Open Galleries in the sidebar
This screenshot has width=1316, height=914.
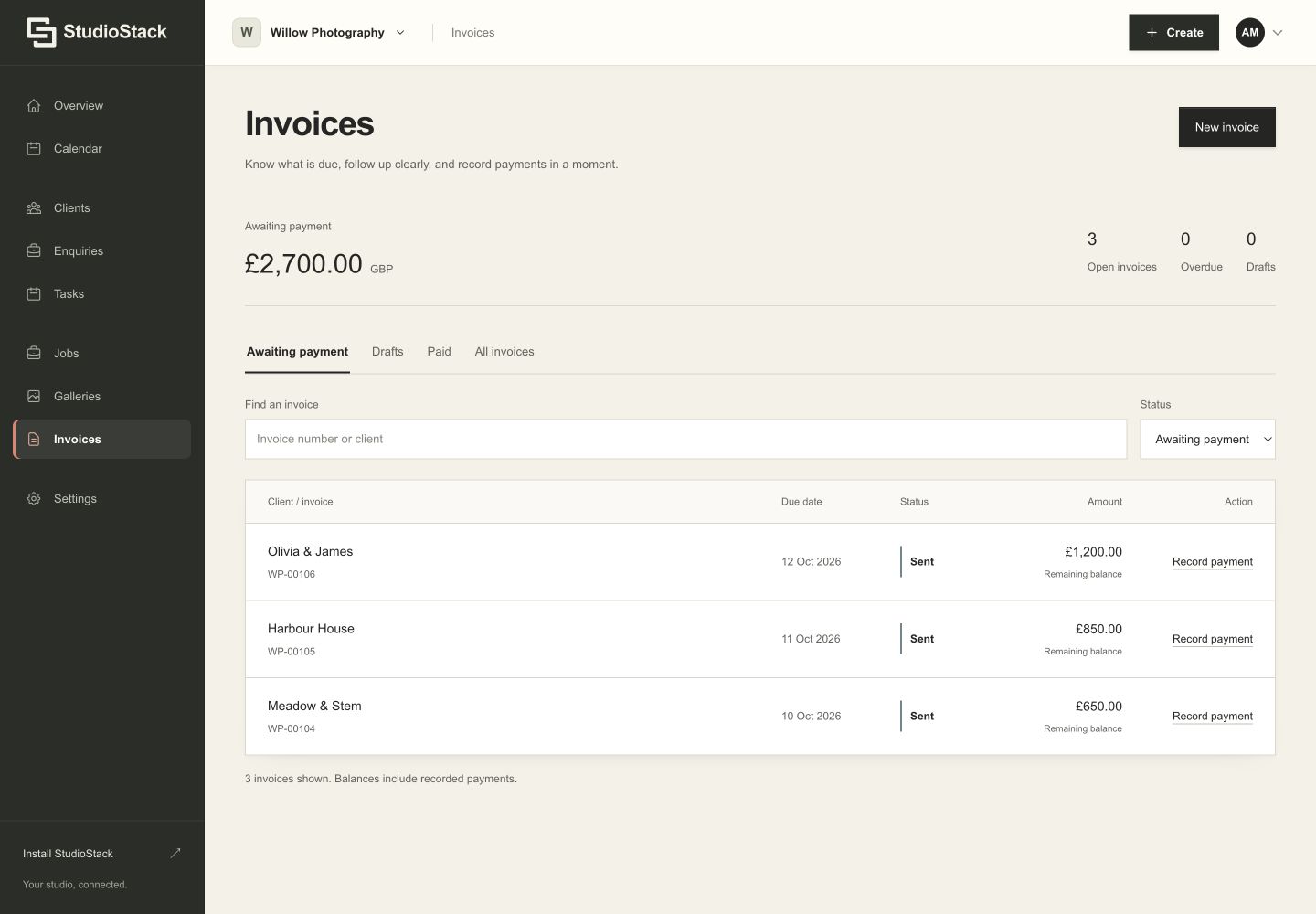[102, 397]
